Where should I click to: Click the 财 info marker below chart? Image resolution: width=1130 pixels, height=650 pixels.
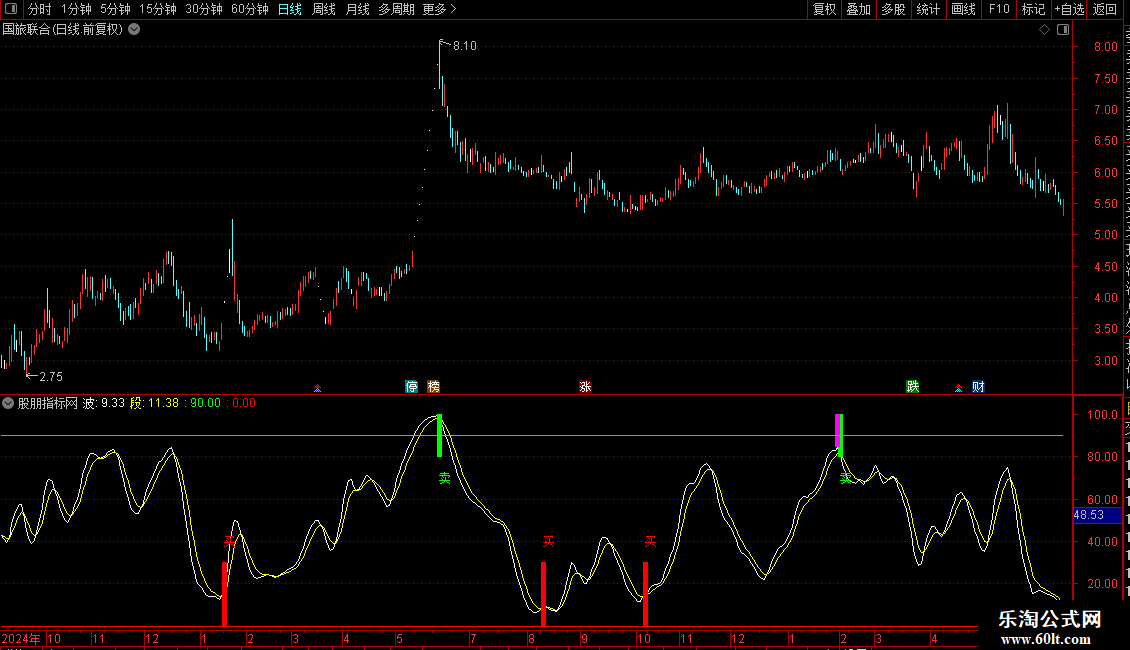[978, 387]
